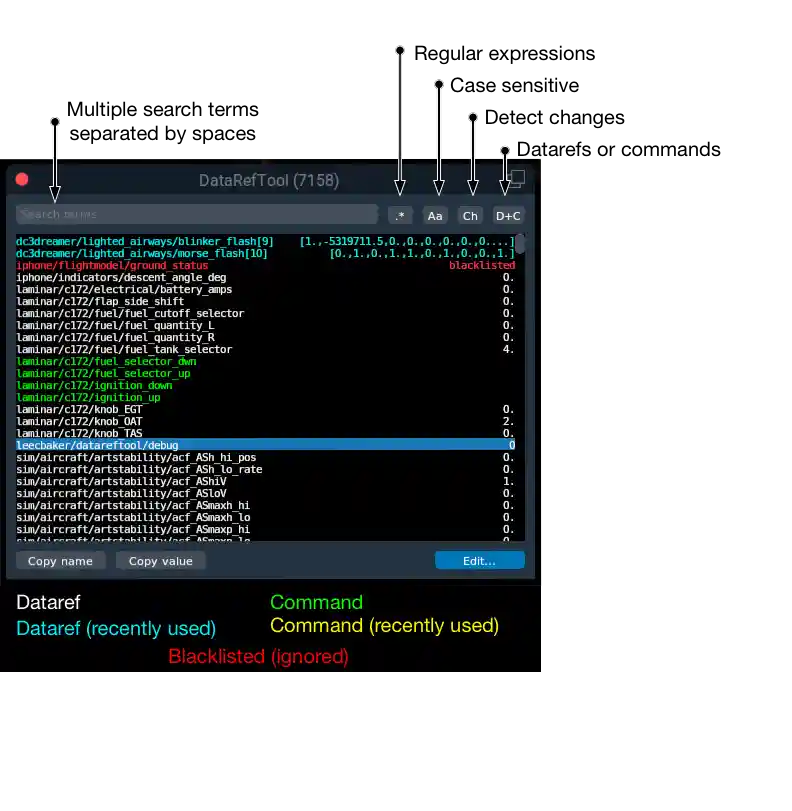
Task: Select blacklisted iphone/flightmodel/ground_status row
Action: tap(265, 265)
